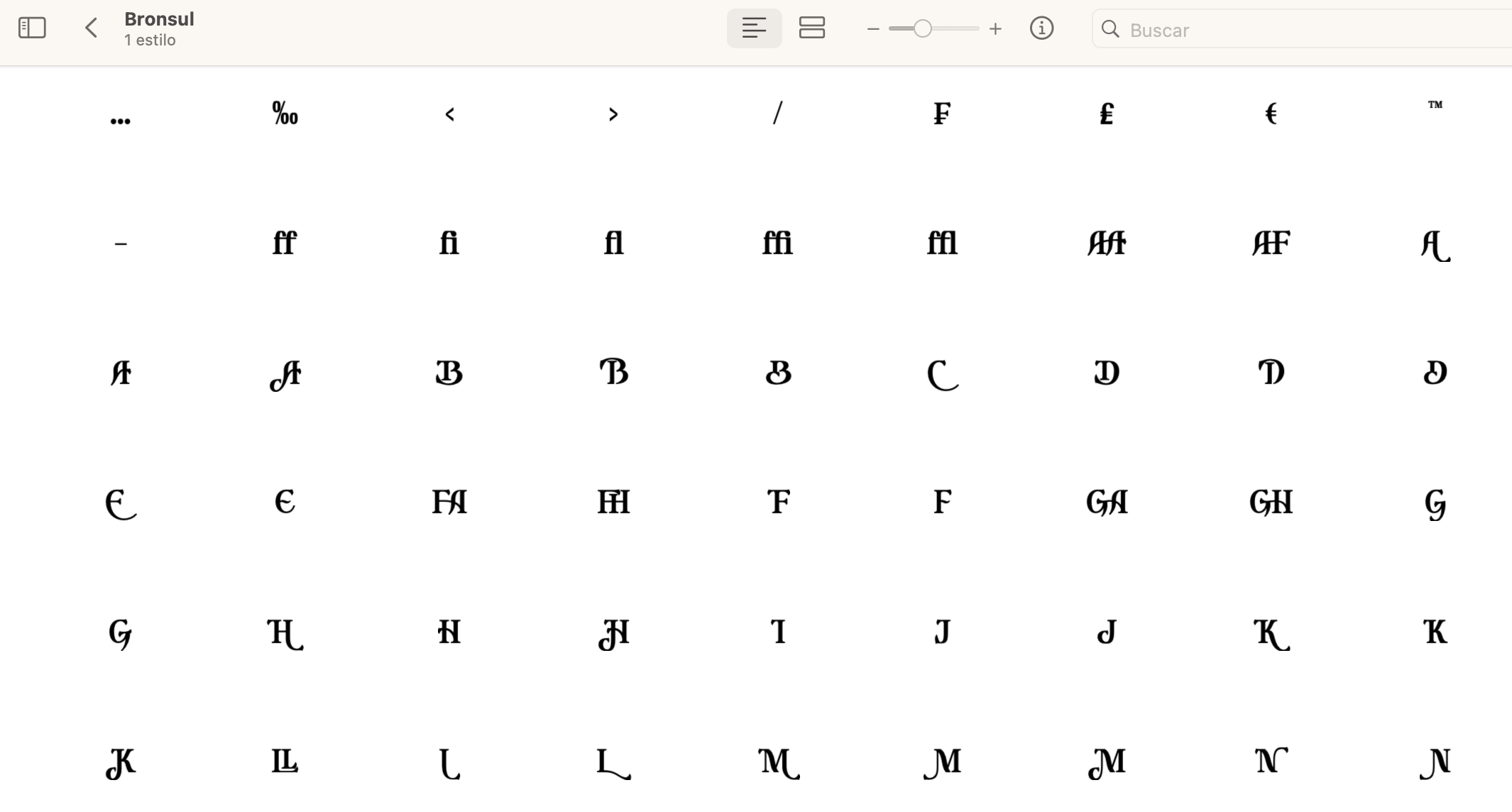Select the trademark TM glyph
This screenshot has width=1512, height=812.
point(1435,106)
